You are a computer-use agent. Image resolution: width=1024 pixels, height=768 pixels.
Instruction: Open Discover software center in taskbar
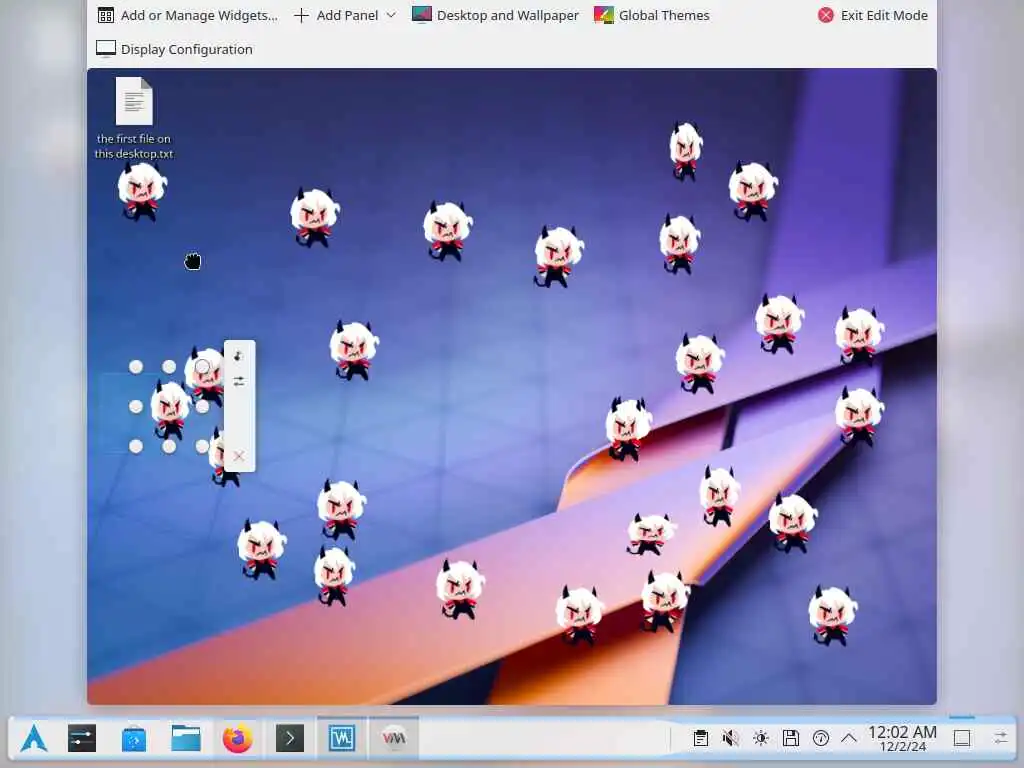tap(134, 739)
